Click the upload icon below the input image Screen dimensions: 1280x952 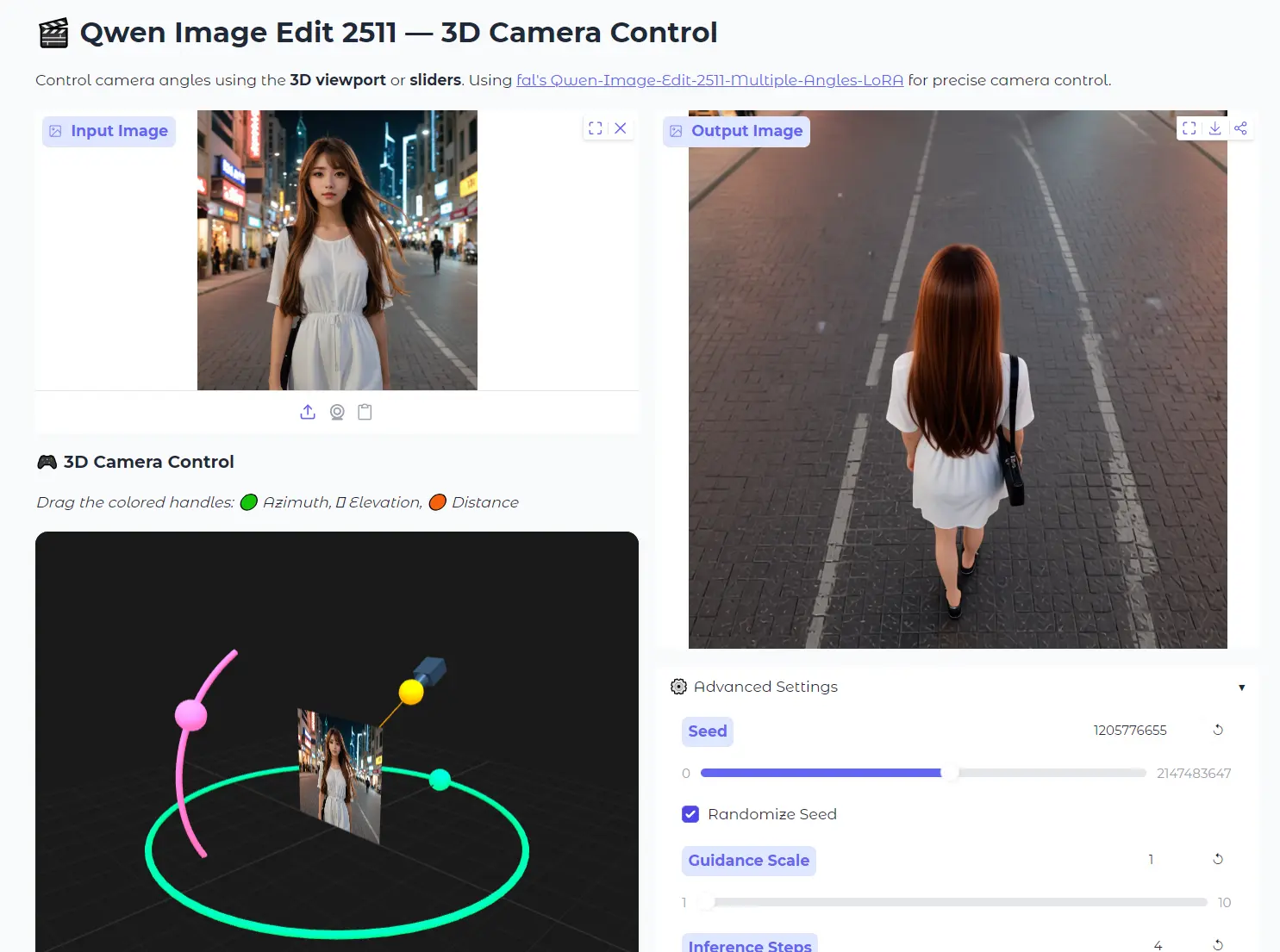(x=308, y=412)
